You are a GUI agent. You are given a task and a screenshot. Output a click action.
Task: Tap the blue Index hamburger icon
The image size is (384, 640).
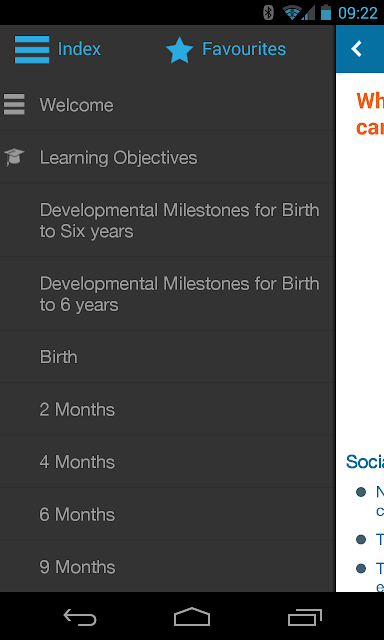pyautogui.click(x=32, y=49)
